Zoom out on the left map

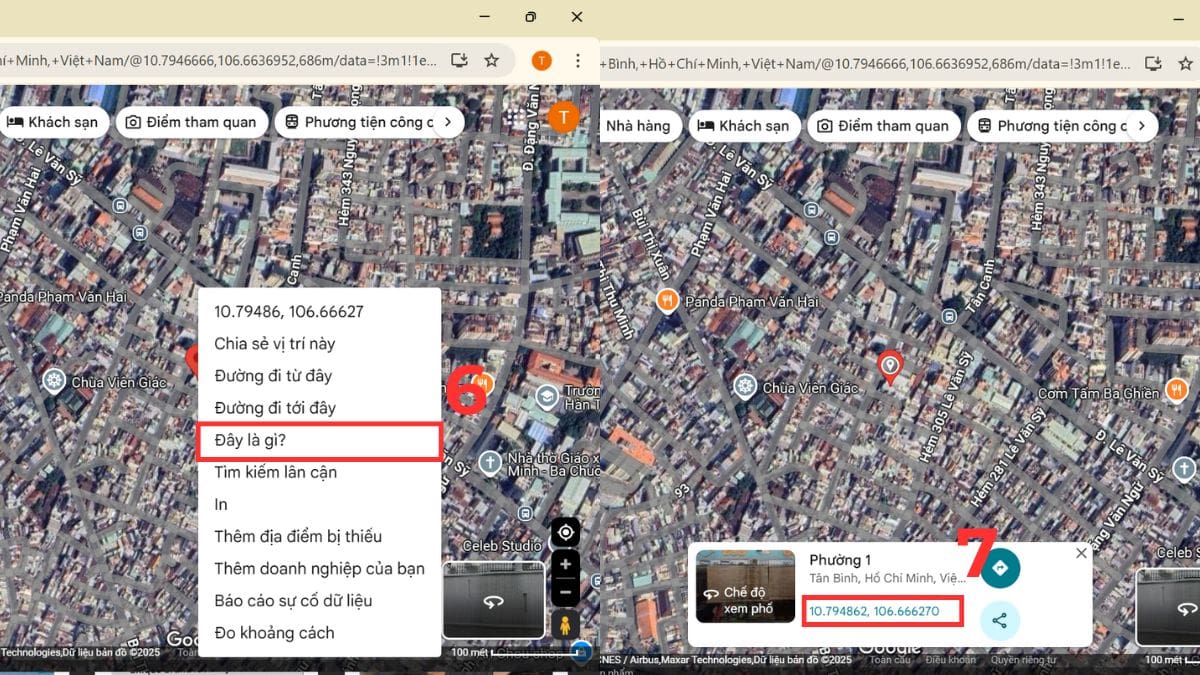[566, 591]
